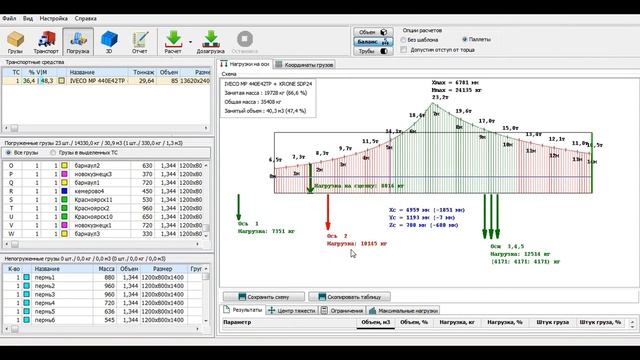The width and height of the screenshot is (640, 360).
Task: Select Грузы в выделенных ТС radio
Action: 53,153
